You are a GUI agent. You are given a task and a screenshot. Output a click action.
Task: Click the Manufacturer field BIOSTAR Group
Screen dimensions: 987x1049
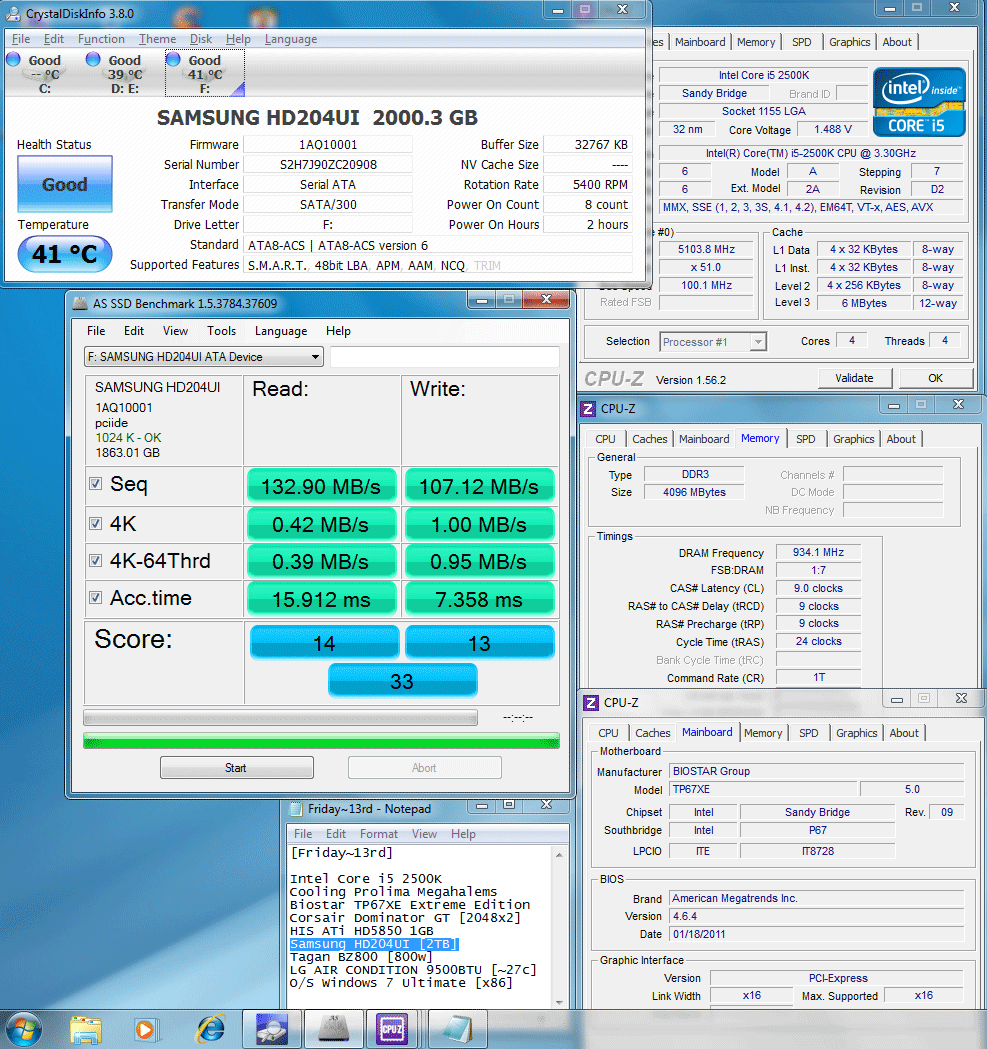click(x=817, y=771)
